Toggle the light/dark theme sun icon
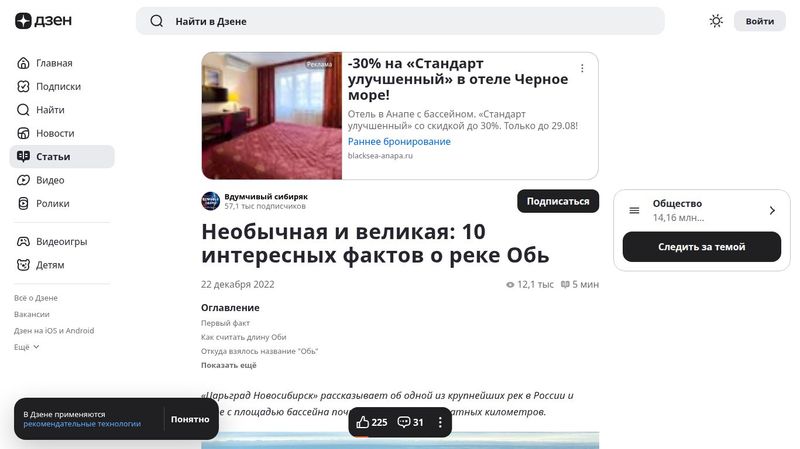Screen dimensions: 800x449 [716, 21]
